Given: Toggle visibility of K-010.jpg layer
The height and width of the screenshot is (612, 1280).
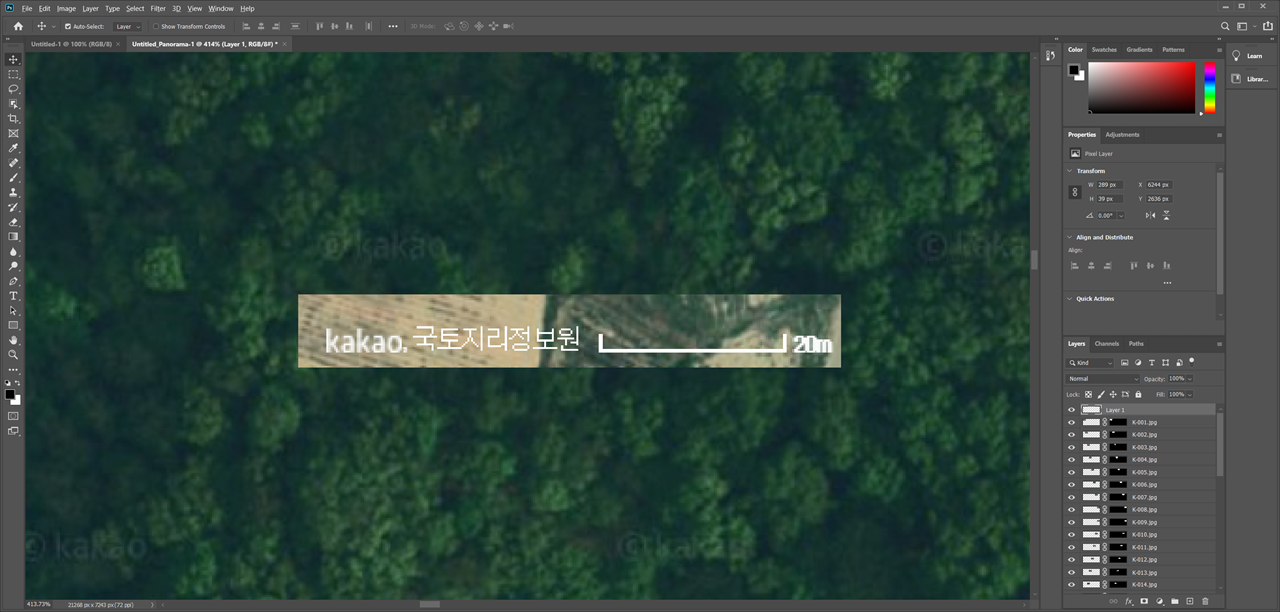Looking at the screenshot, I should (1071, 535).
